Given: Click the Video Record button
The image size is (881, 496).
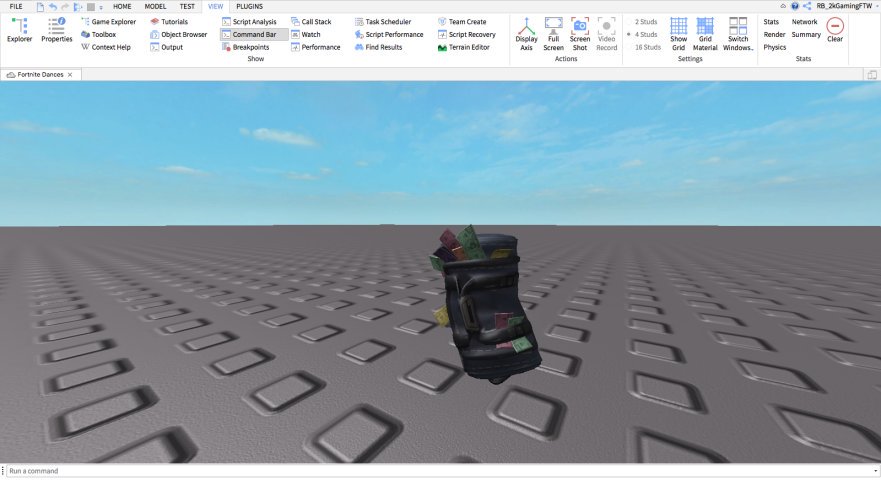Looking at the screenshot, I should coord(606,34).
